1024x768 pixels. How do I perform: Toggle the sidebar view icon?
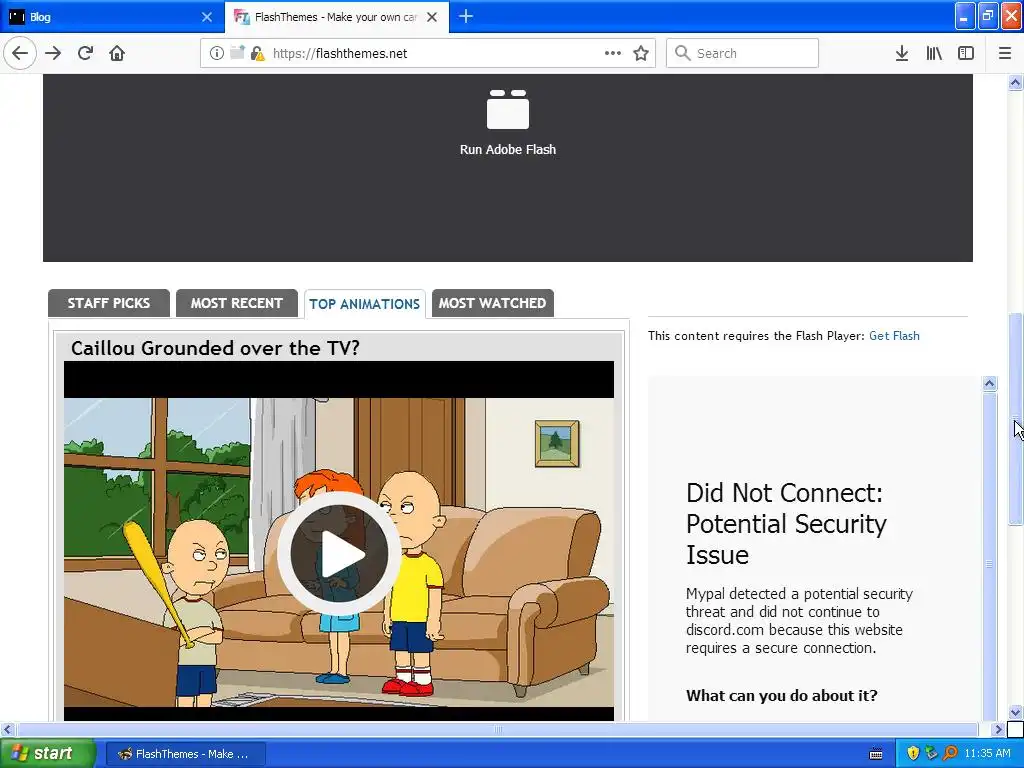click(966, 53)
